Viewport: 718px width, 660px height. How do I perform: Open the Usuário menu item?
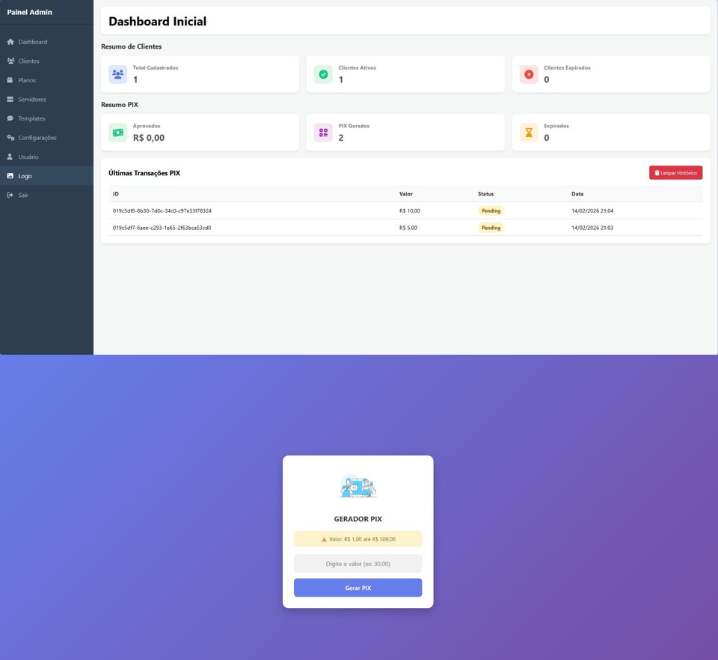(30, 157)
